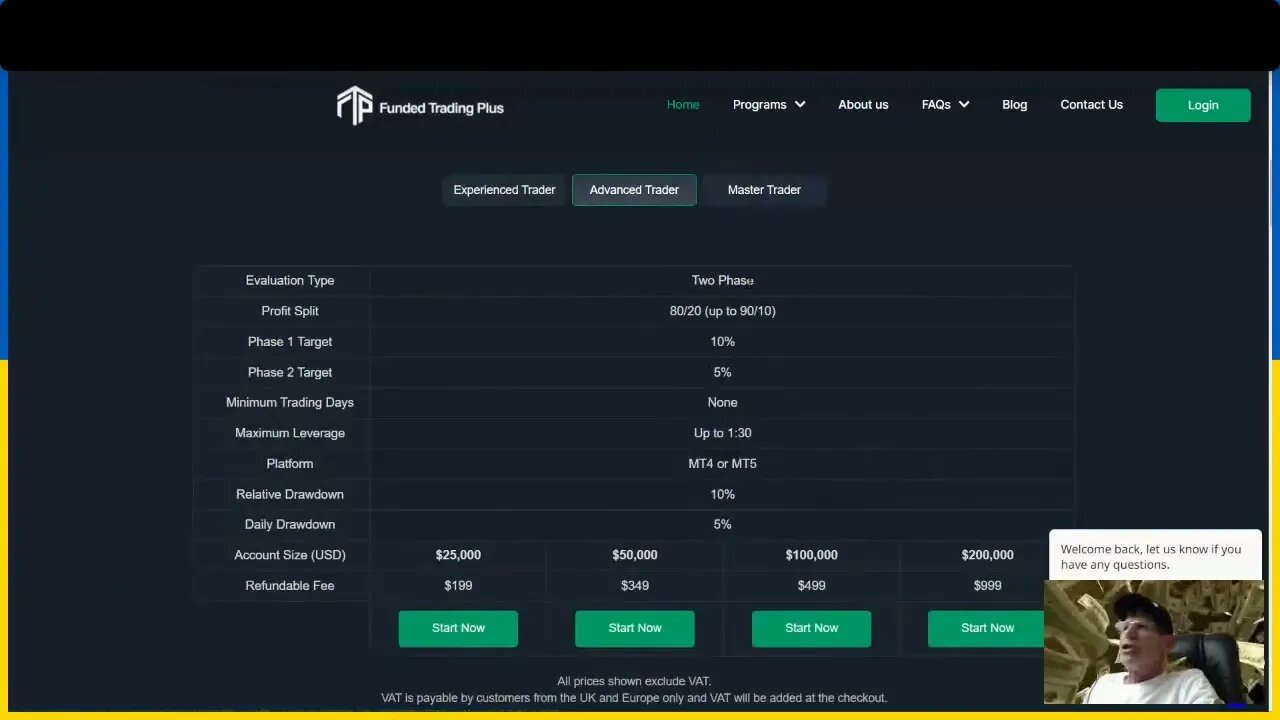Start Now for the $200,000 account
This screenshot has width=1280, height=720.
pos(987,628)
